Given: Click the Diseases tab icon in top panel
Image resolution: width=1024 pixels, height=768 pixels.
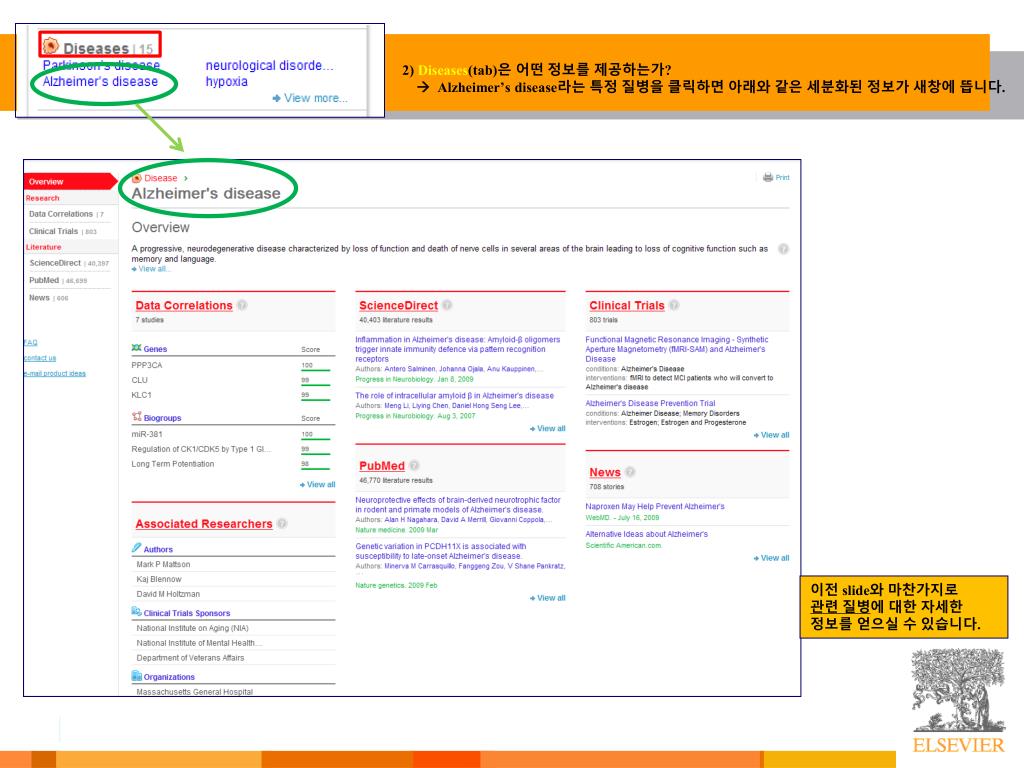Looking at the screenshot, I should (x=50, y=46).
